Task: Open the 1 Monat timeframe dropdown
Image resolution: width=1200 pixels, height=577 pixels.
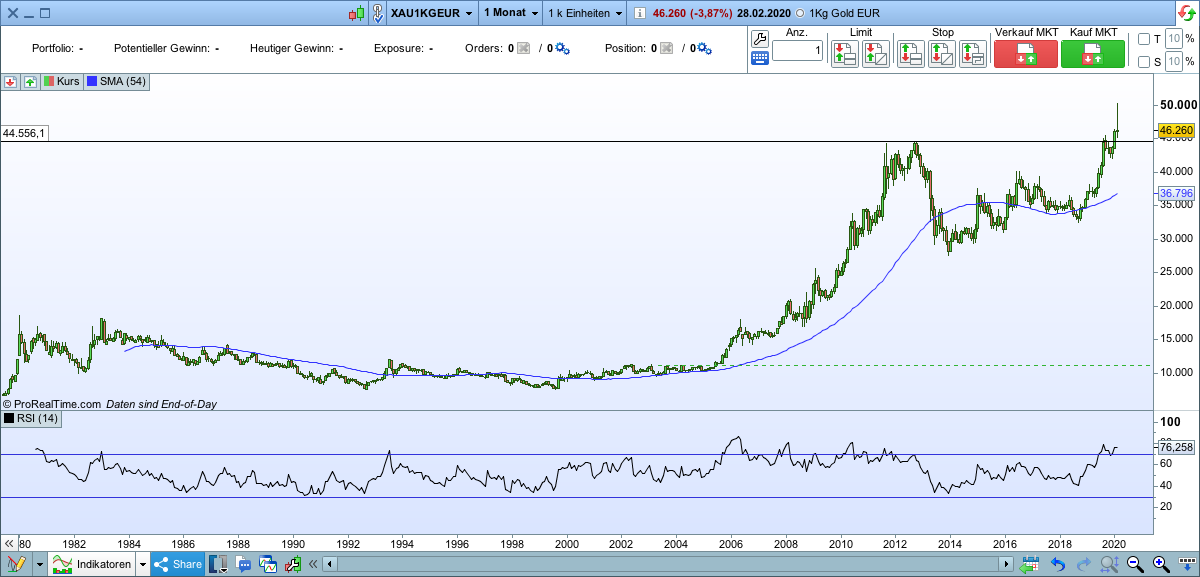Action: [x=510, y=13]
